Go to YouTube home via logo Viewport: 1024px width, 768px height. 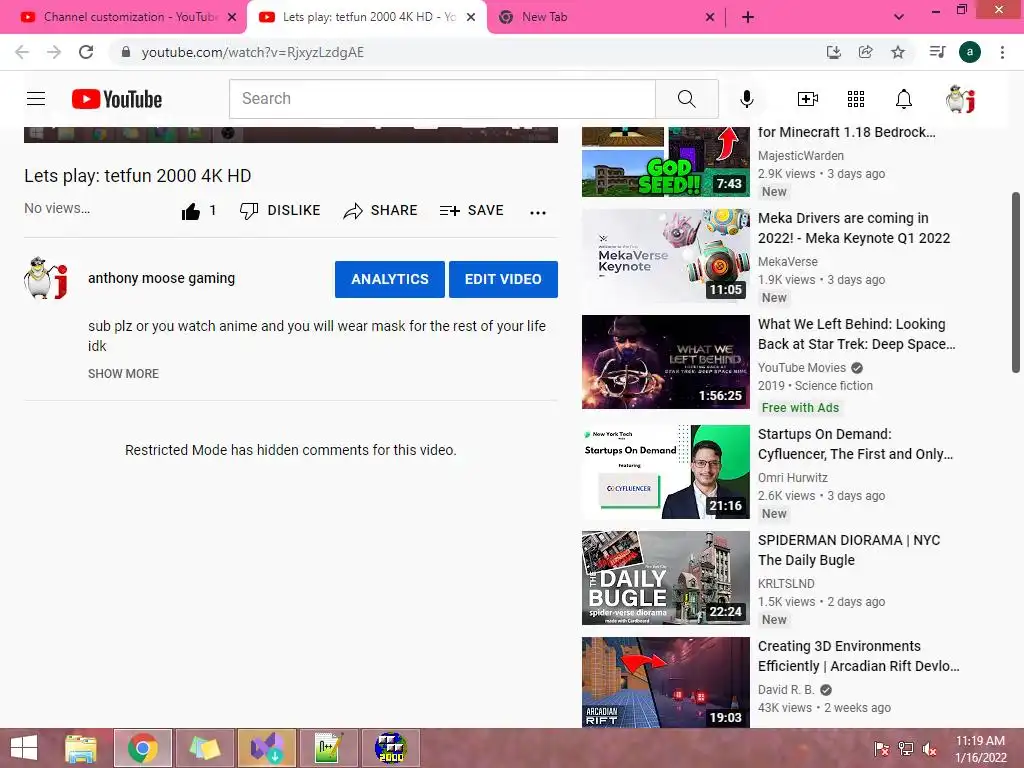(x=117, y=99)
